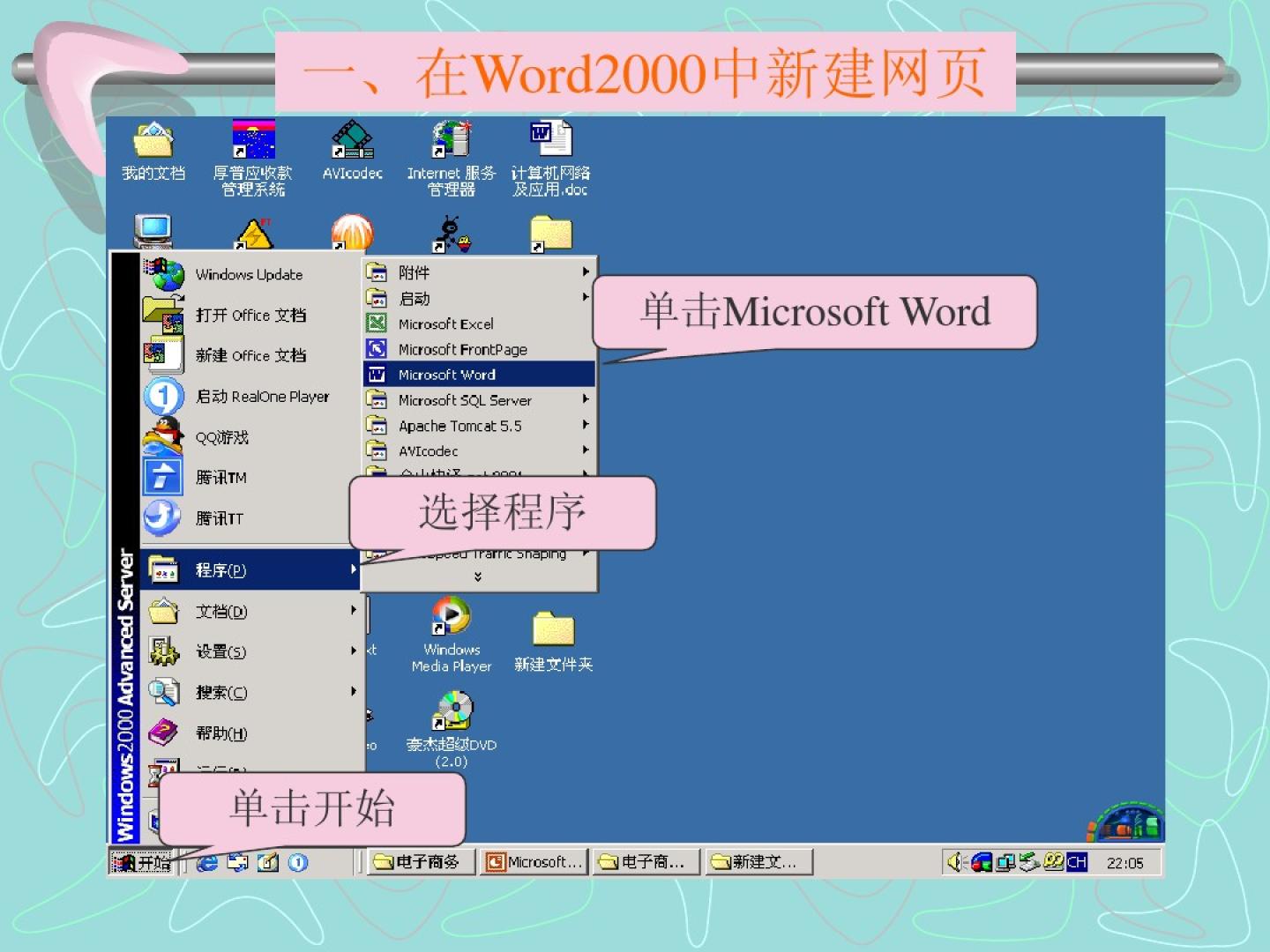
Task: Click the CH input language indicator
Action: pos(1077,862)
